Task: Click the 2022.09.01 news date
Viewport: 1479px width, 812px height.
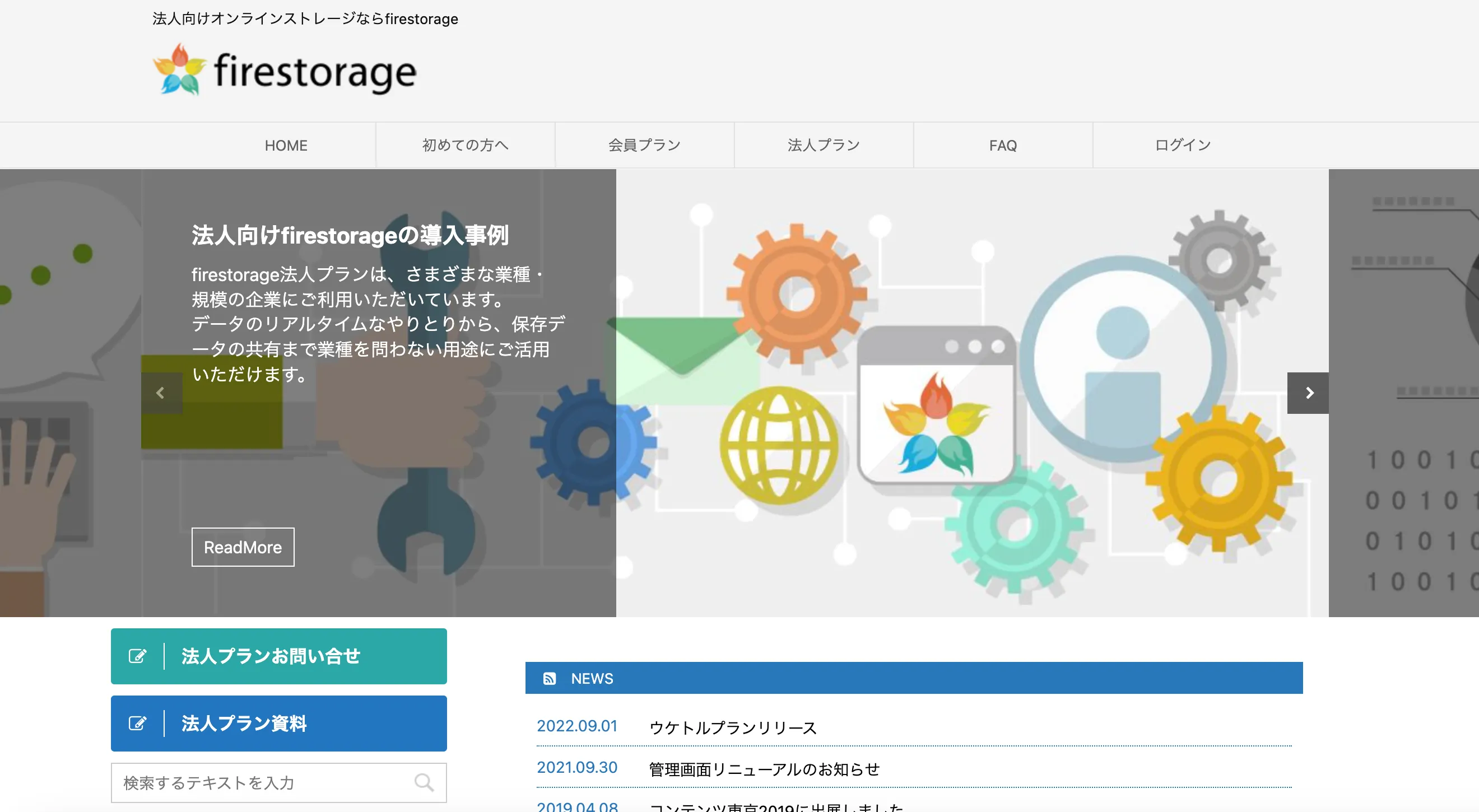Action: coord(577,726)
